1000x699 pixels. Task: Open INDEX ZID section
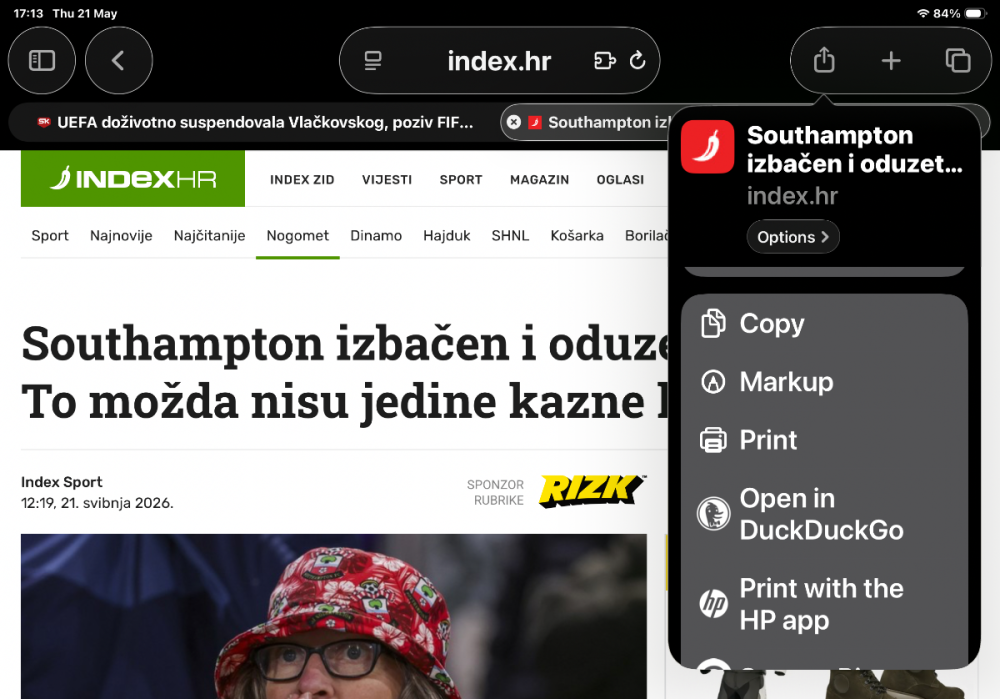(302, 180)
